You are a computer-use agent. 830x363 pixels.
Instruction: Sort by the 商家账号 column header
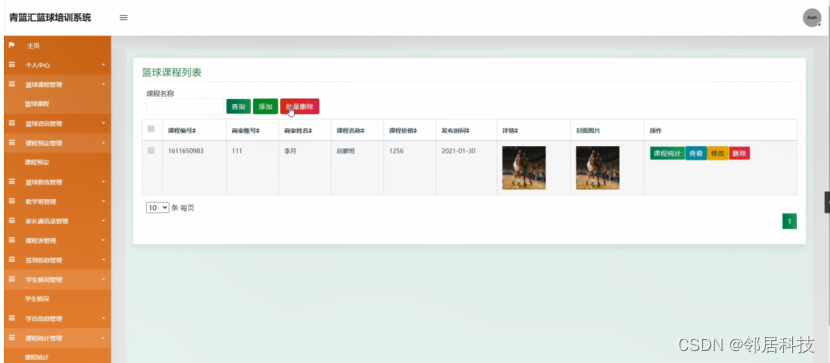246,131
